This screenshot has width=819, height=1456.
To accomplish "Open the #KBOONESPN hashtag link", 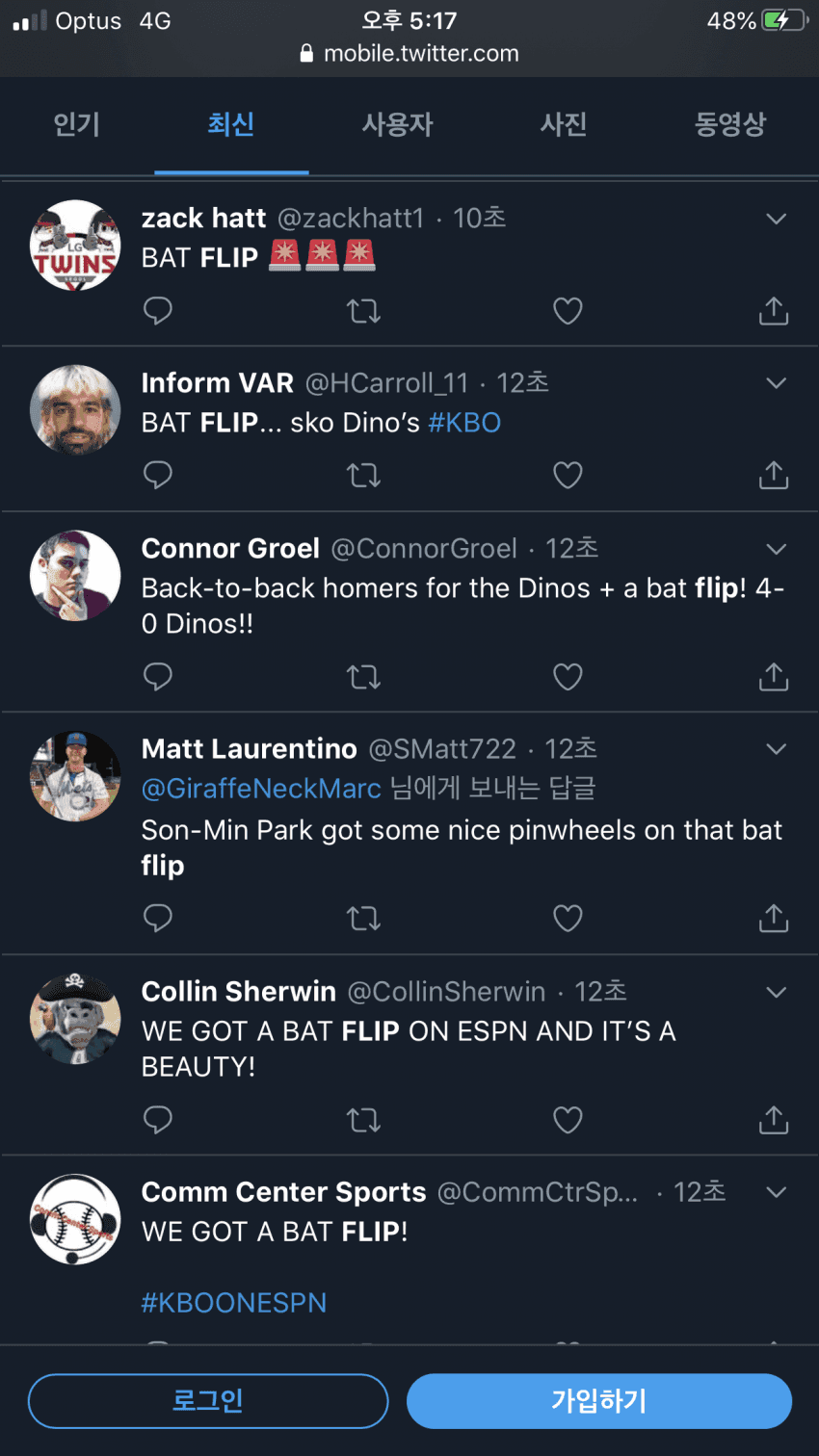I will coord(234,1303).
